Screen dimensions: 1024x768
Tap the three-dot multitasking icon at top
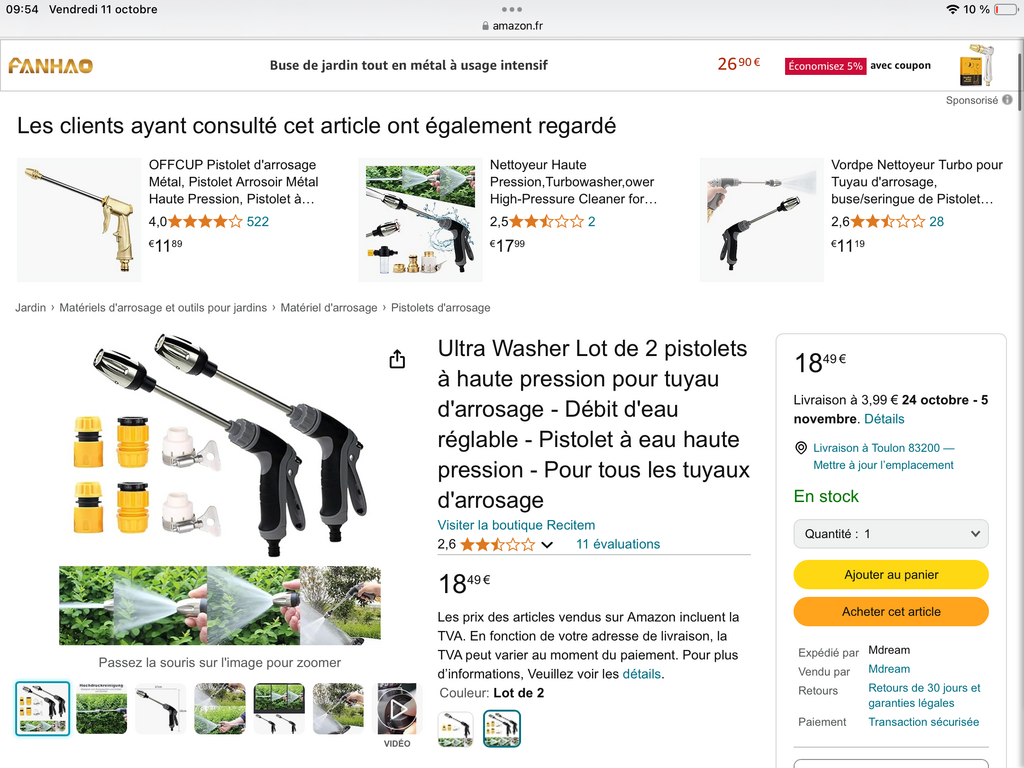point(511,9)
